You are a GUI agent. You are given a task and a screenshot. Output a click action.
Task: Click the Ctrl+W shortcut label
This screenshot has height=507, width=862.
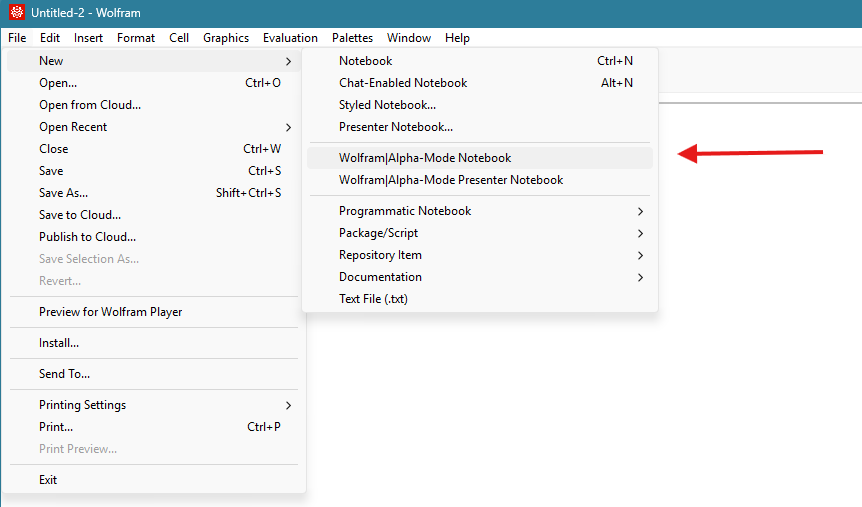pos(262,149)
